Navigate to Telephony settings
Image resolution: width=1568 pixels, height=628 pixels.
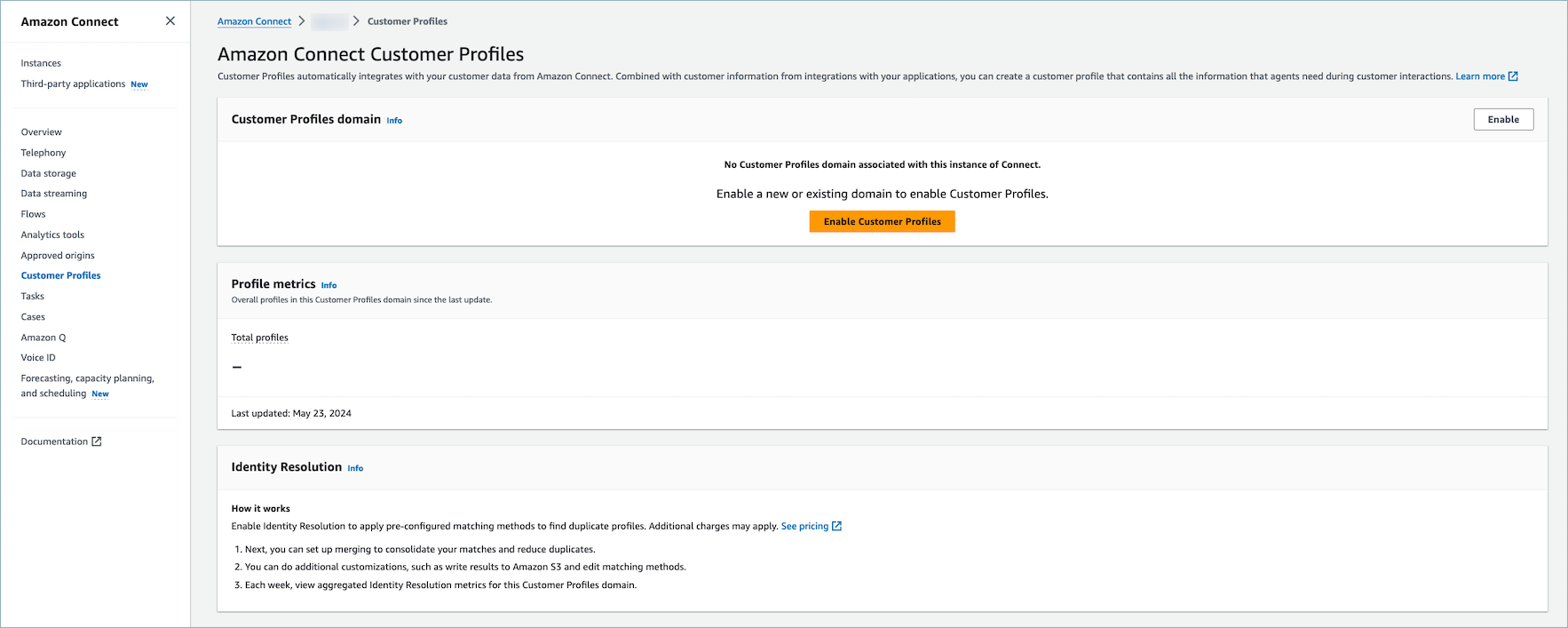click(x=44, y=153)
